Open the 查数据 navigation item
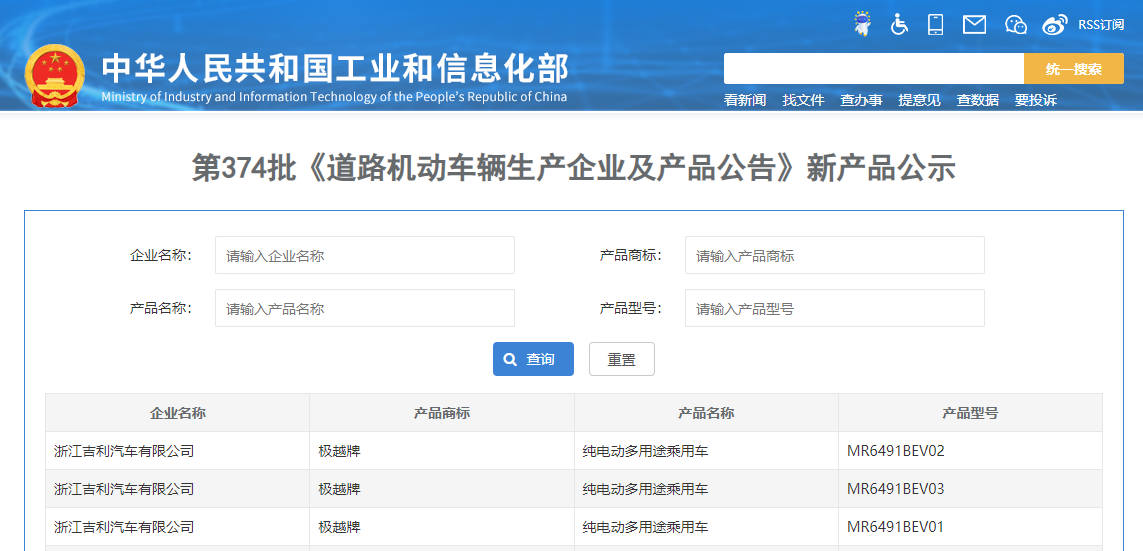The height and width of the screenshot is (551, 1143). pyautogui.click(x=977, y=100)
